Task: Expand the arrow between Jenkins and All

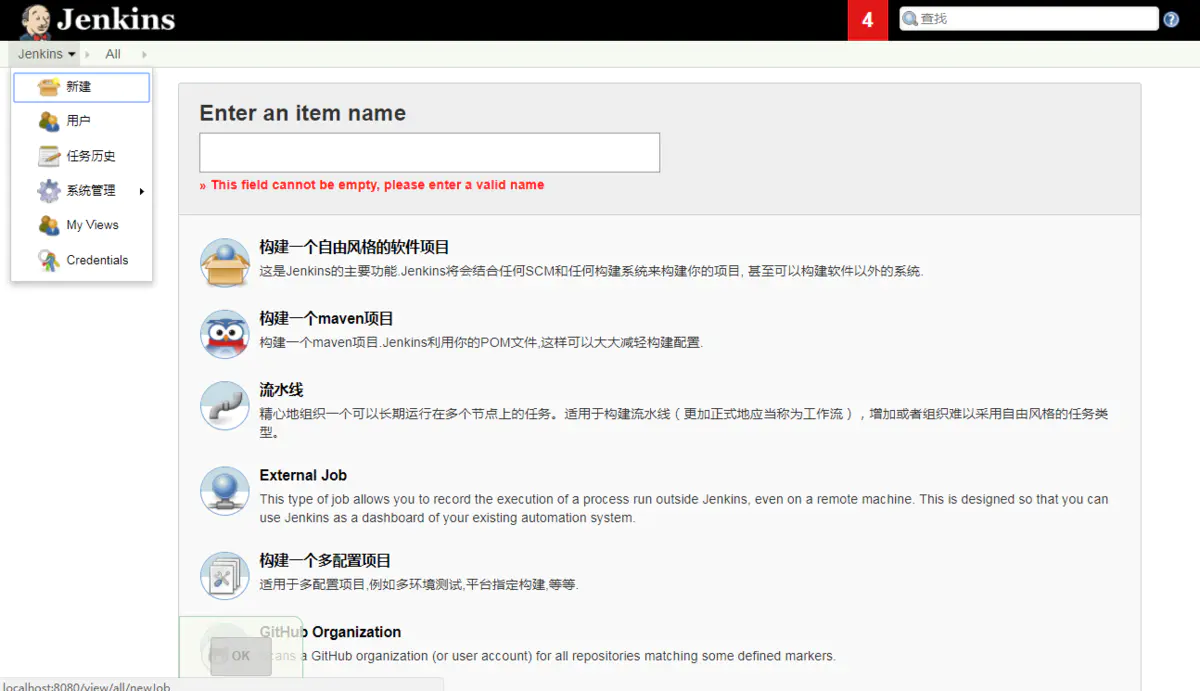Action: coord(87,55)
